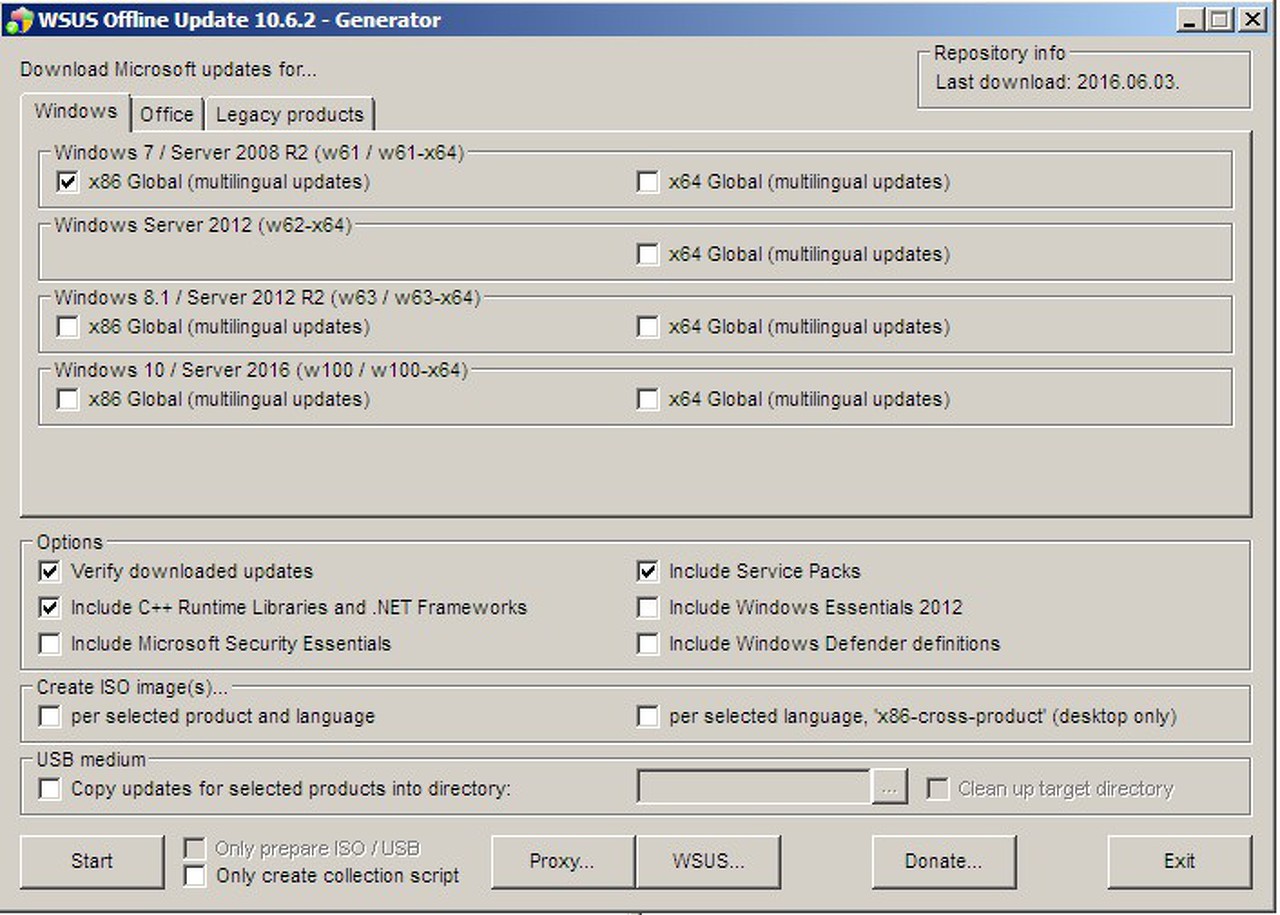
Task: Open the Proxy settings dialog
Action: click(562, 861)
